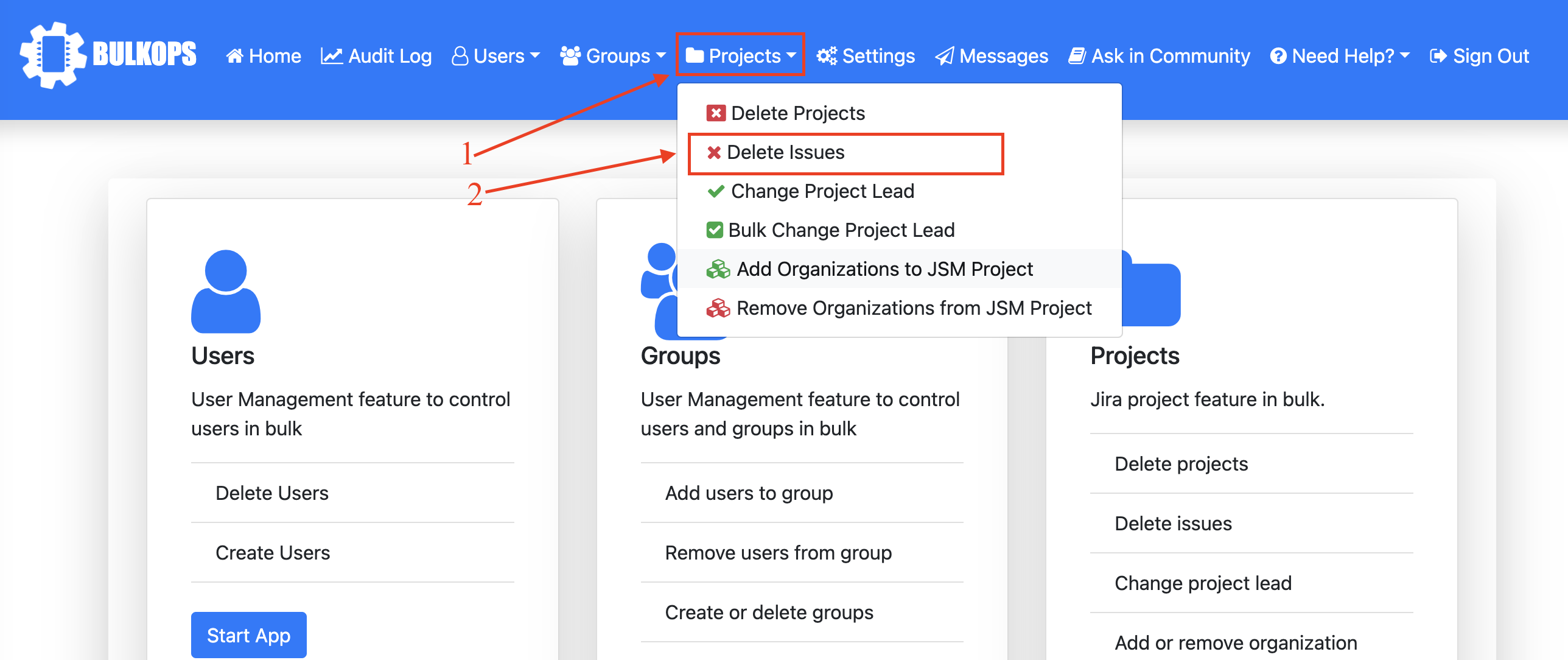Click the Messages paper plane icon
The width and height of the screenshot is (1568, 660).
[x=944, y=56]
